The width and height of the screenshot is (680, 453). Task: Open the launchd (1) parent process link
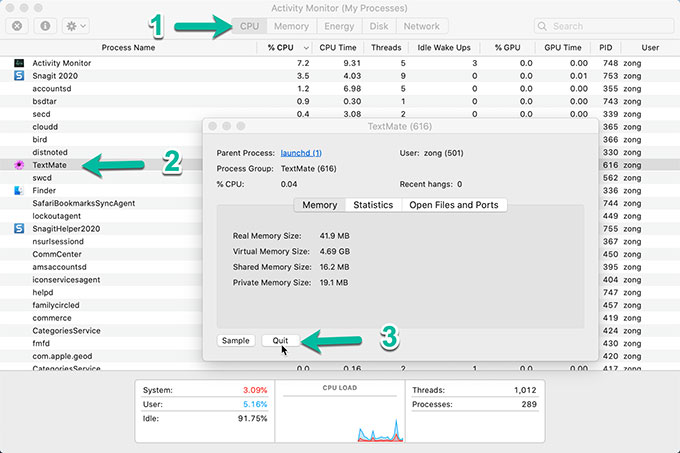coord(301,153)
